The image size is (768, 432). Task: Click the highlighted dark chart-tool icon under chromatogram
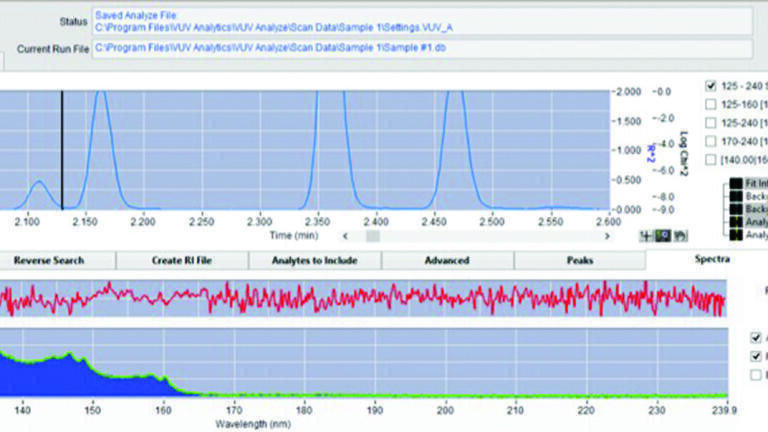pyautogui.click(x=663, y=236)
